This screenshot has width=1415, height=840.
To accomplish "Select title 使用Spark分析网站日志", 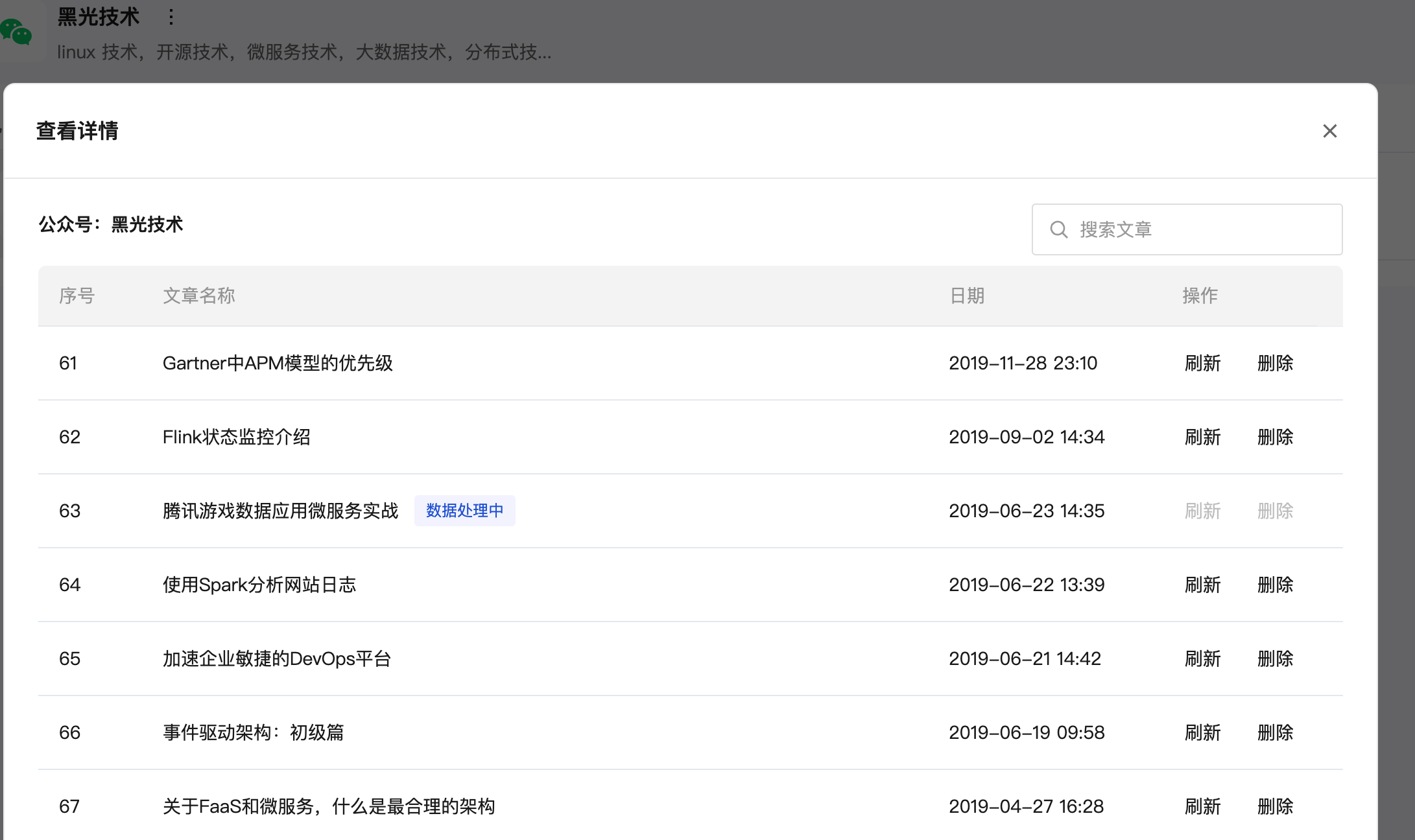I will point(259,585).
